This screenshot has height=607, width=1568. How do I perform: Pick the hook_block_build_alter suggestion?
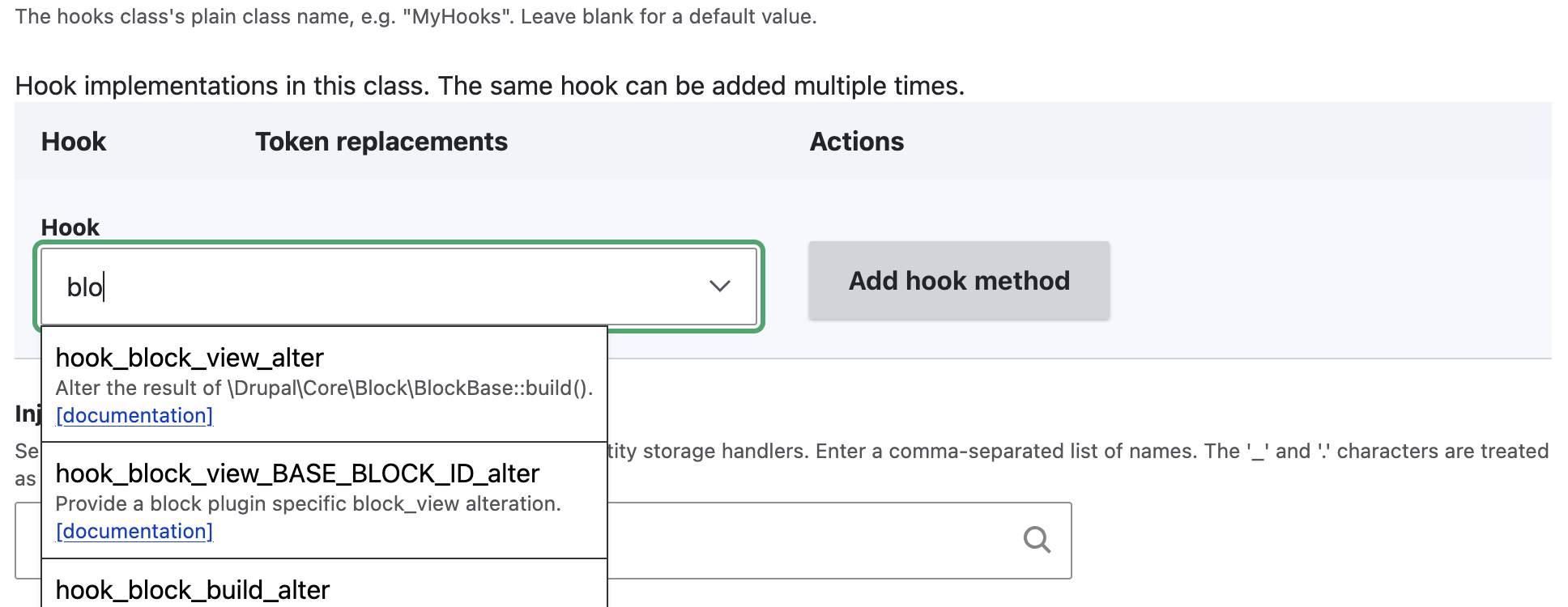(x=193, y=590)
